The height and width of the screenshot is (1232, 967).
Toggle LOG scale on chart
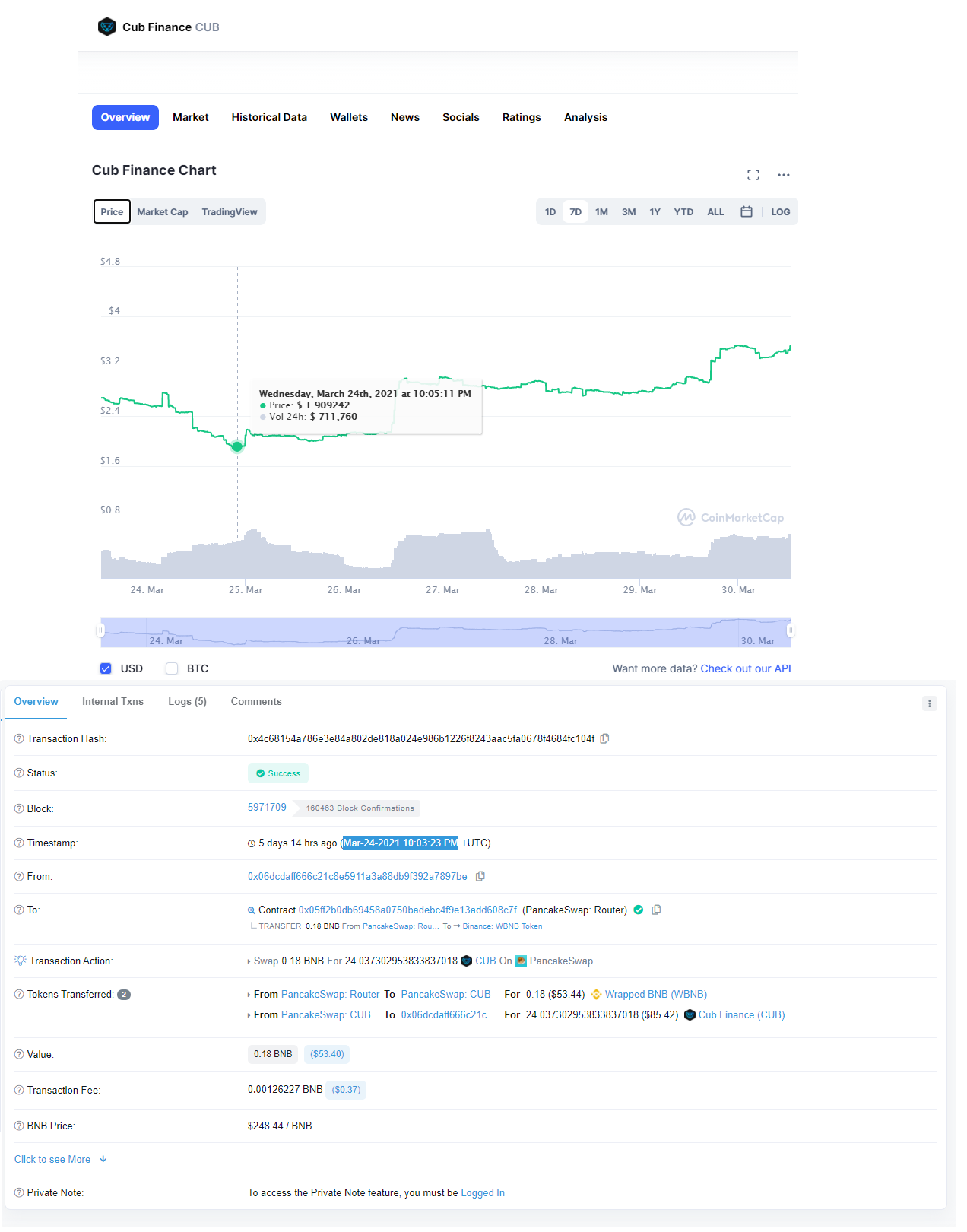(780, 211)
